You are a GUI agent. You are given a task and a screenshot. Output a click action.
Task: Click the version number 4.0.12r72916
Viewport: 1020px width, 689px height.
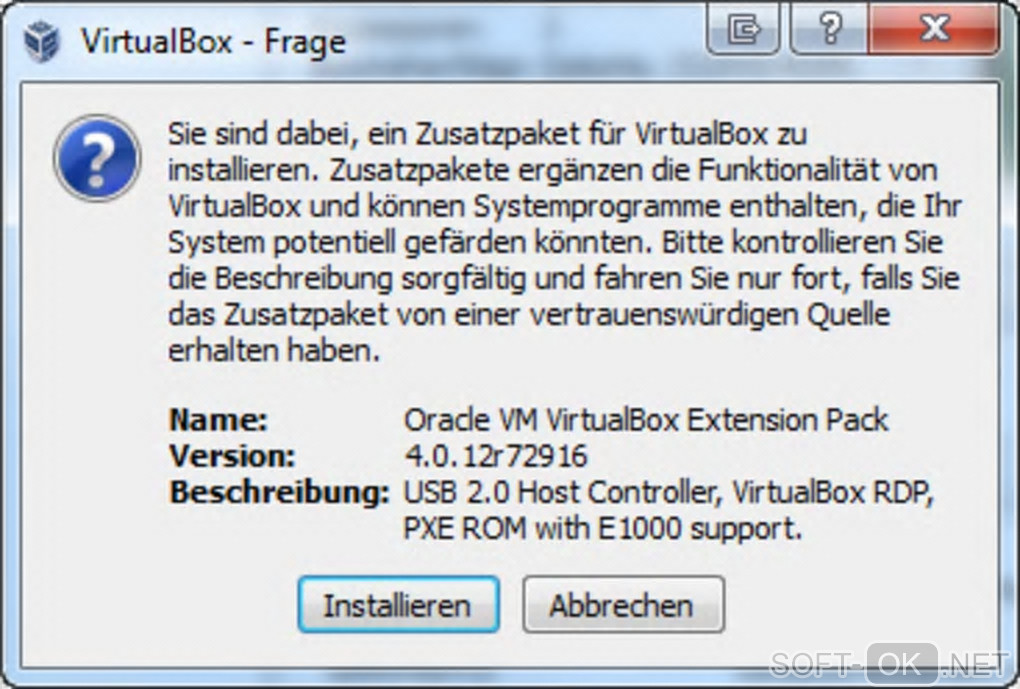click(x=496, y=456)
